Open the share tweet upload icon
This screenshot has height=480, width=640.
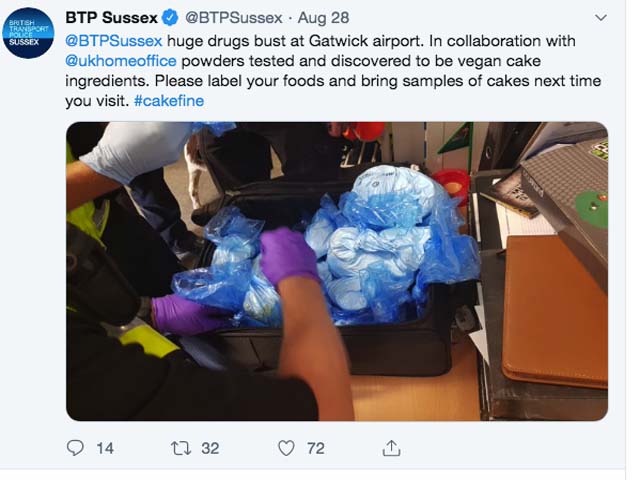coord(391,448)
